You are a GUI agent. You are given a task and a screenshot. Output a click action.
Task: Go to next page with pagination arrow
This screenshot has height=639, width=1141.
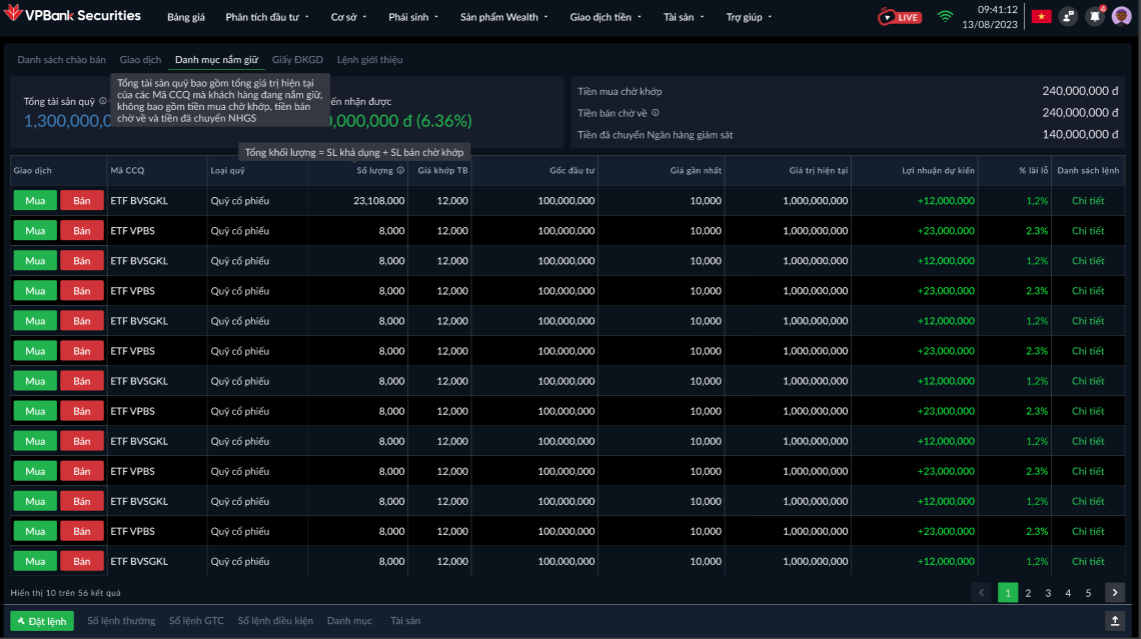pos(1114,593)
